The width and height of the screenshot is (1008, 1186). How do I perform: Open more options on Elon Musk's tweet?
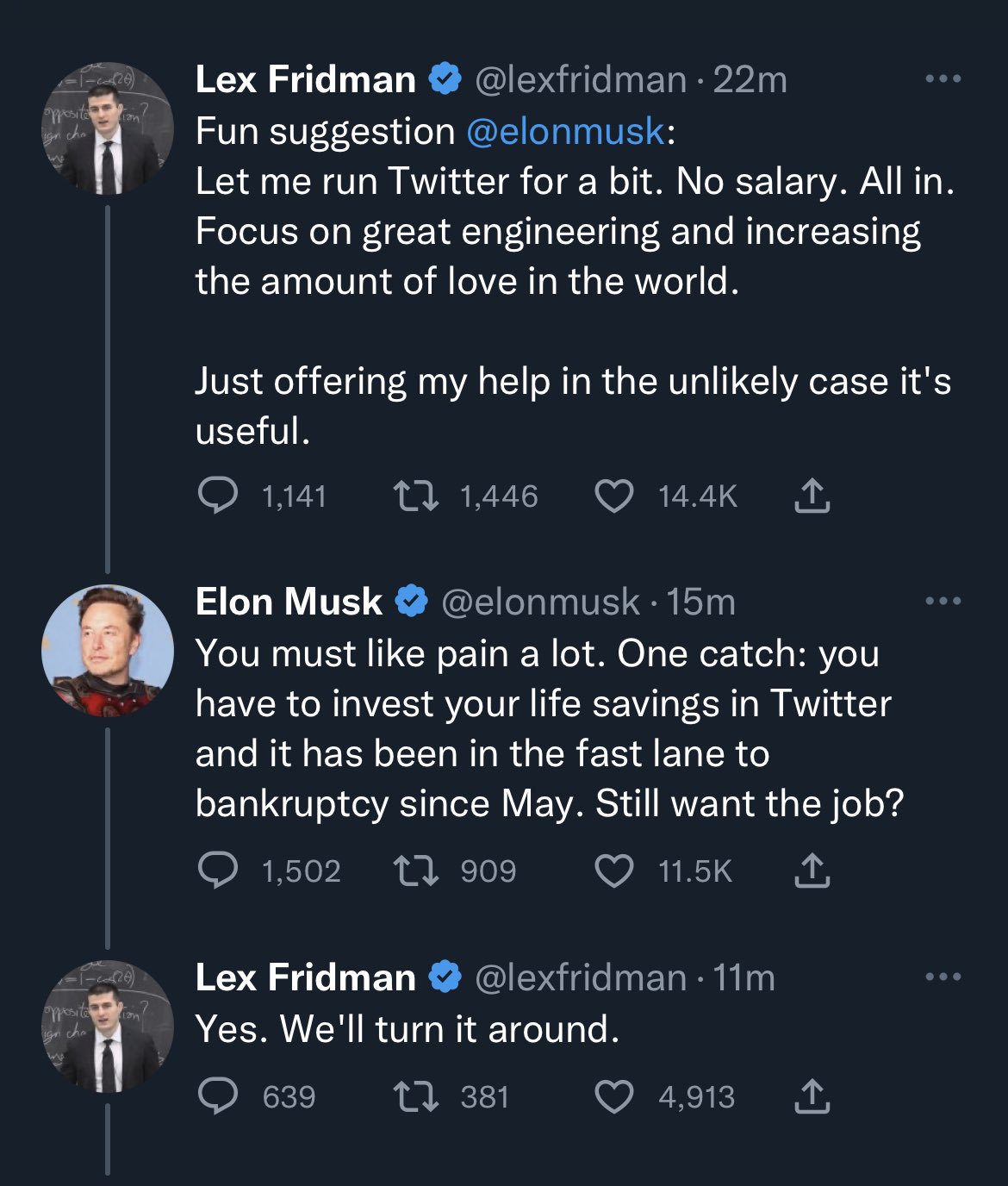tap(943, 602)
